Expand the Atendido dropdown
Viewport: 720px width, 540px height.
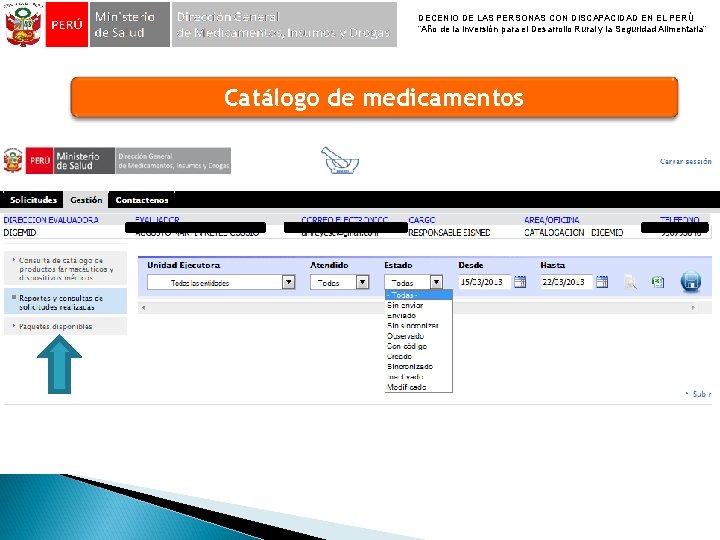tap(363, 281)
